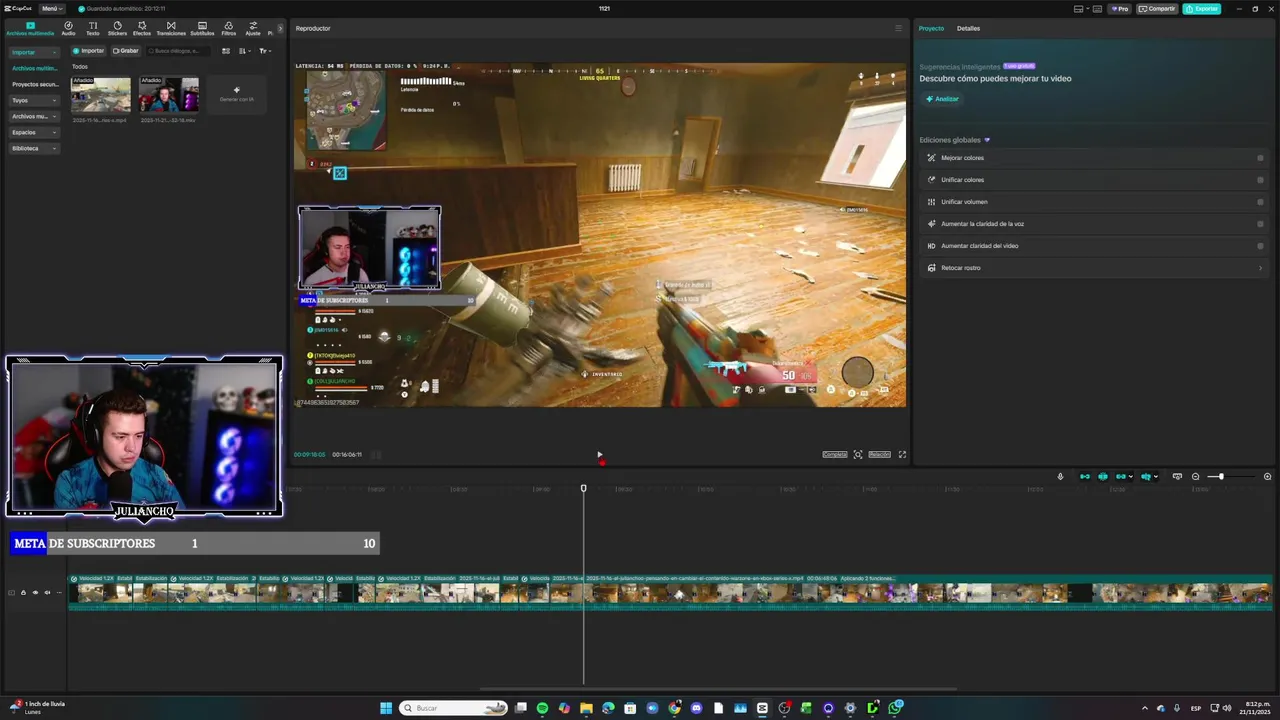Toggle main track magnet icon
The image size is (1280, 720).
coord(1085,476)
